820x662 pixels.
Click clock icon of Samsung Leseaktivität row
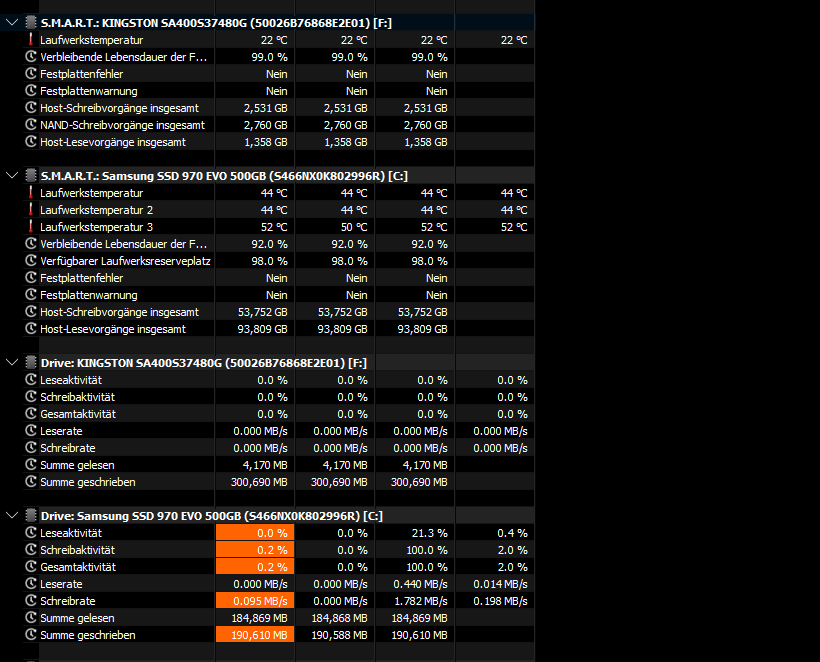[31, 532]
